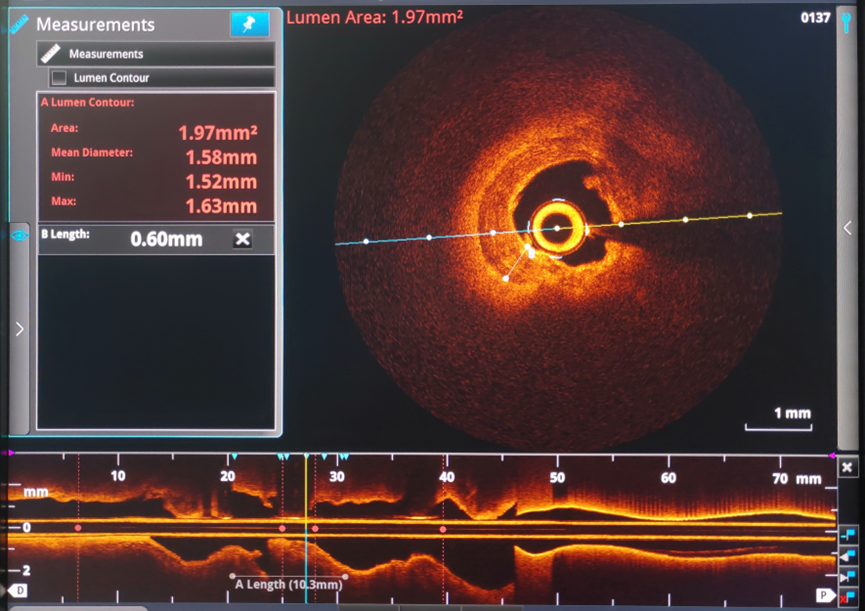Click the topmost blue flag bookmark icon
The image size is (865, 611).
[x=848, y=535]
